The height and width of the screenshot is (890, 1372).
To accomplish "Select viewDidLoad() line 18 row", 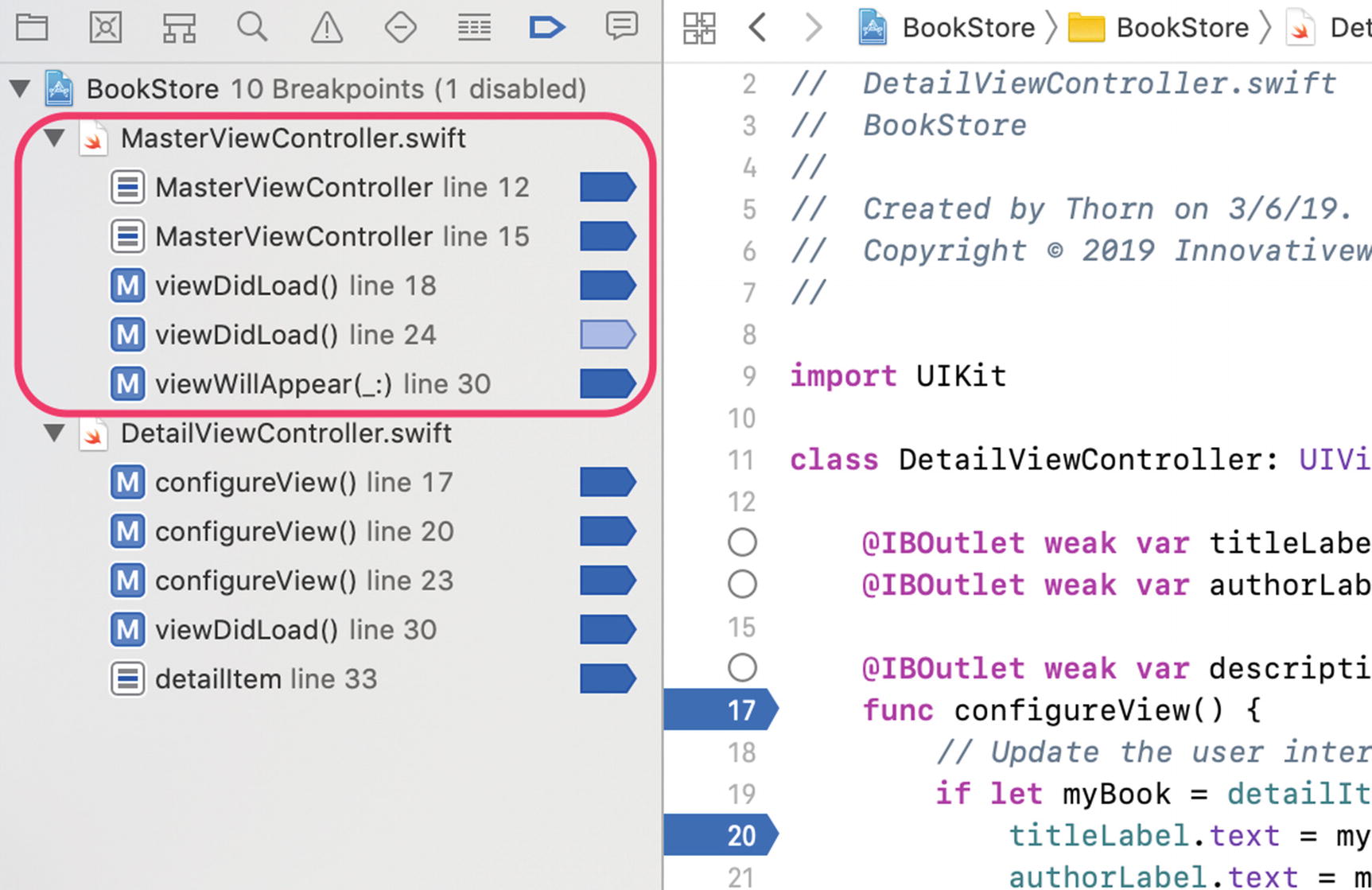I will 331,286.
